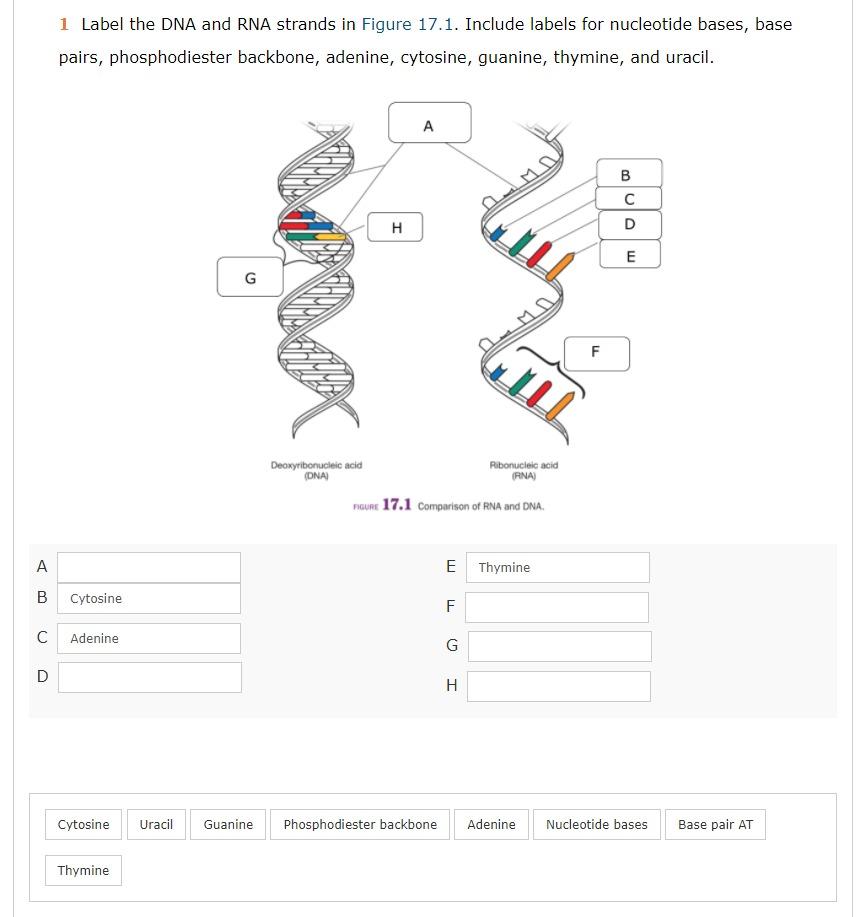Image resolution: width=858 pixels, height=917 pixels.
Task: Click diagram label box A
Action: pyautogui.click(x=429, y=123)
